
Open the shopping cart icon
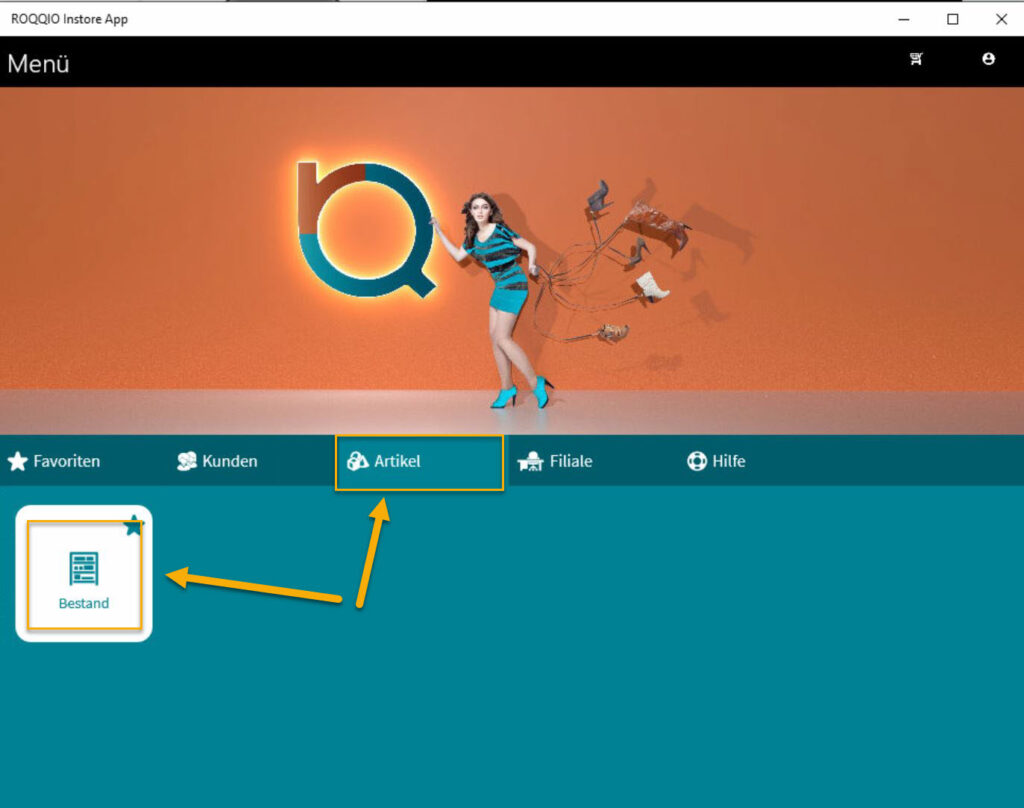point(915,60)
